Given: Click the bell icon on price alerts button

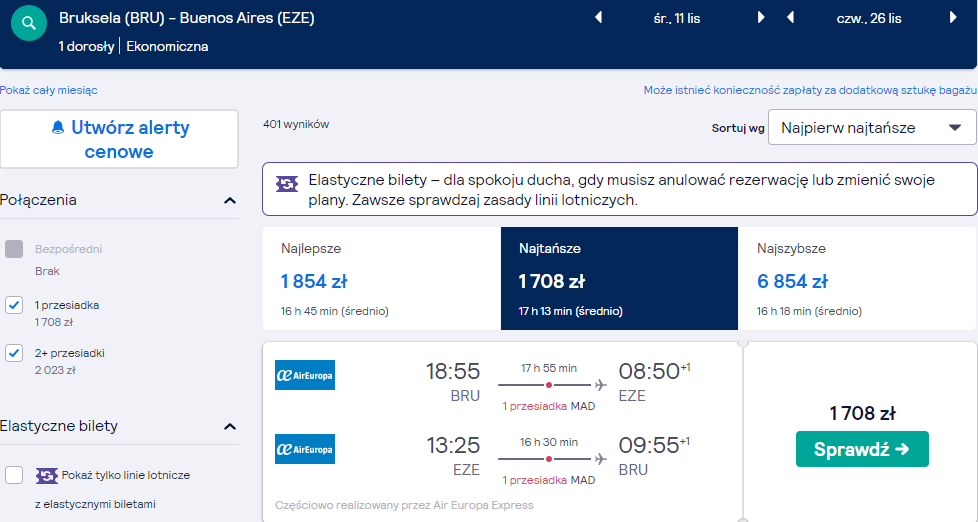Looking at the screenshot, I should 58,128.
